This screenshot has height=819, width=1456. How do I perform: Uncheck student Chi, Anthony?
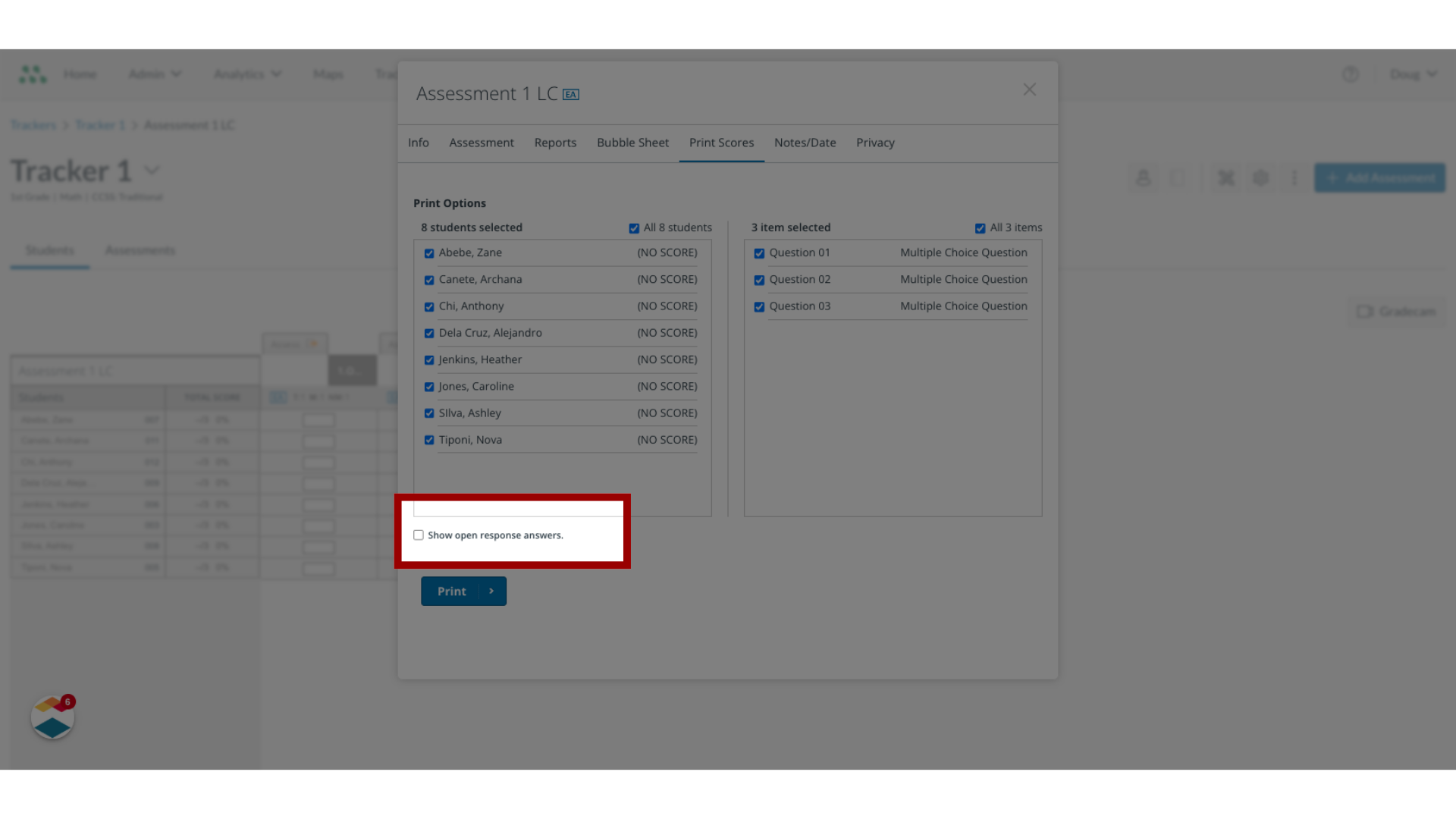tap(429, 307)
